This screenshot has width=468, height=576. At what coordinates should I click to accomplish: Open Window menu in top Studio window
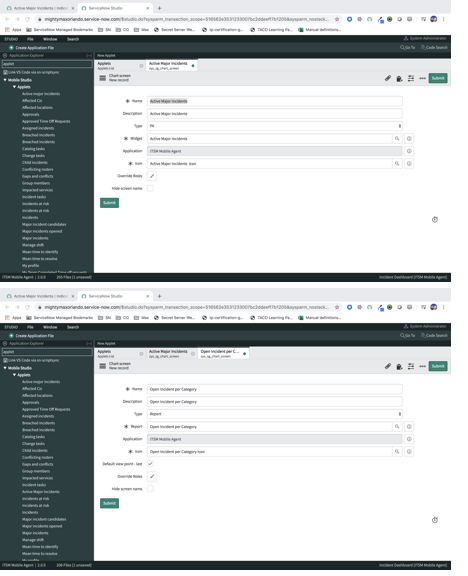(50, 39)
